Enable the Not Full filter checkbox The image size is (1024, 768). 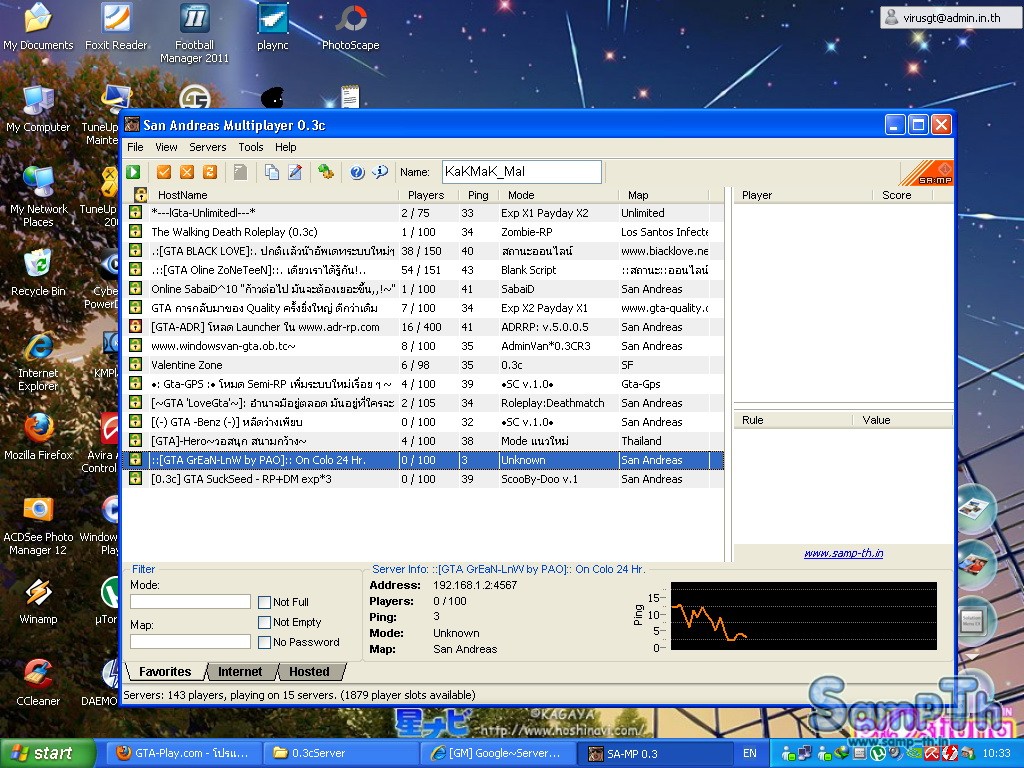coord(264,602)
